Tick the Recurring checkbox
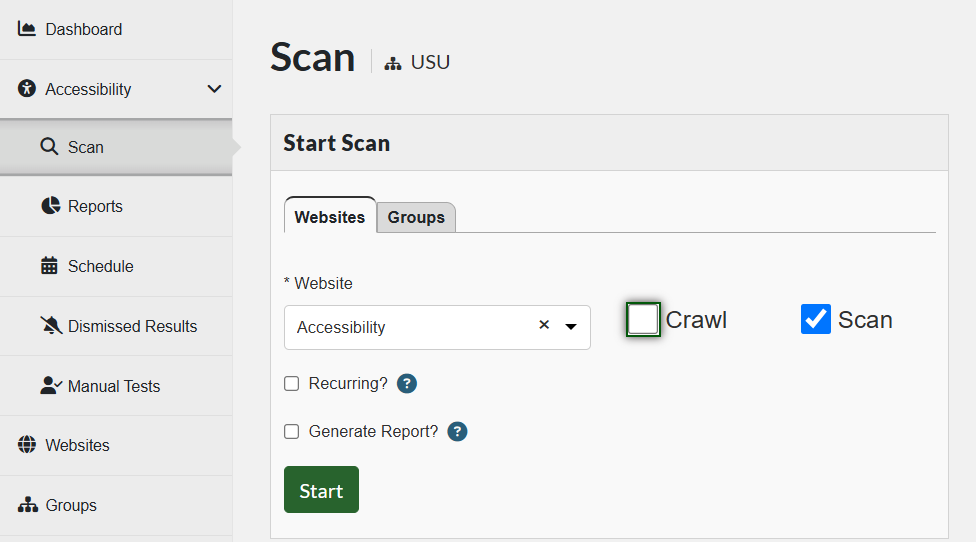Image resolution: width=976 pixels, height=542 pixels. click(291, 383)
